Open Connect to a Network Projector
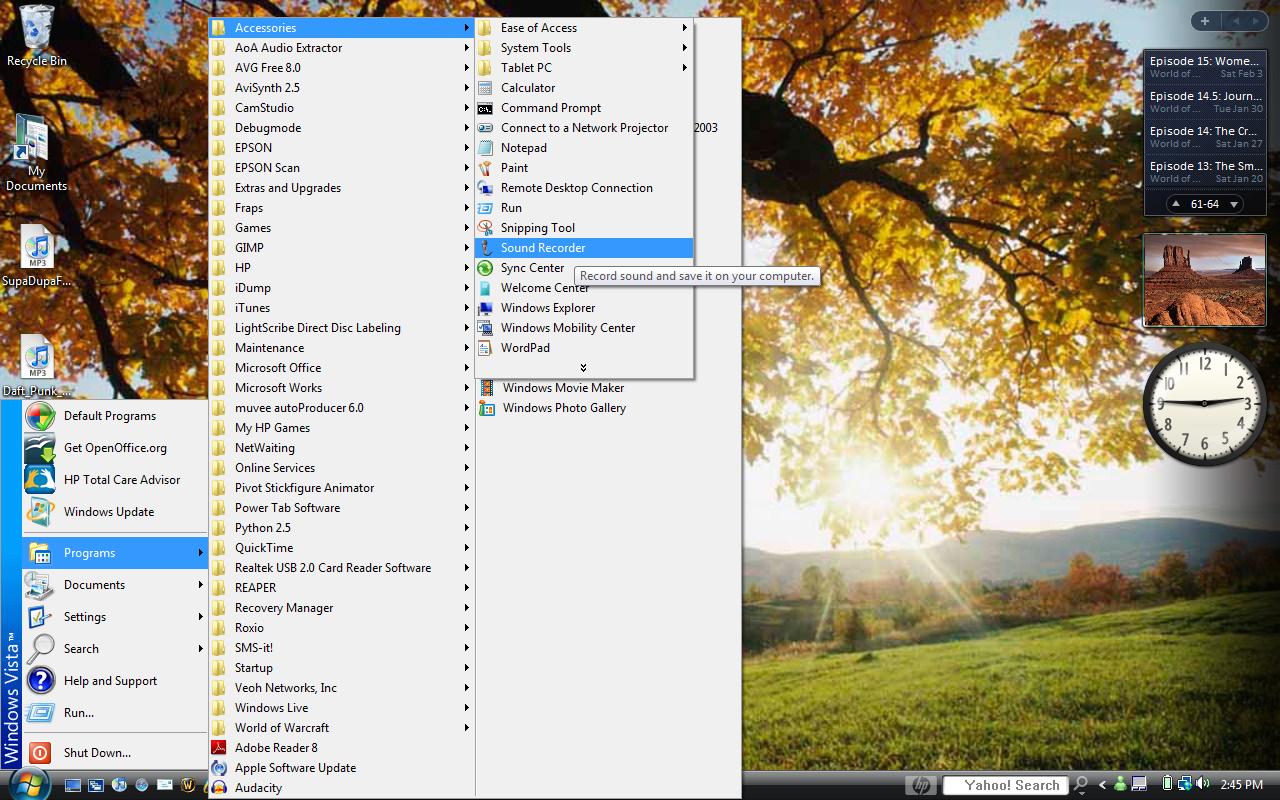The height and width of the screenshot is (800, 1280). (x=584, y=128)
